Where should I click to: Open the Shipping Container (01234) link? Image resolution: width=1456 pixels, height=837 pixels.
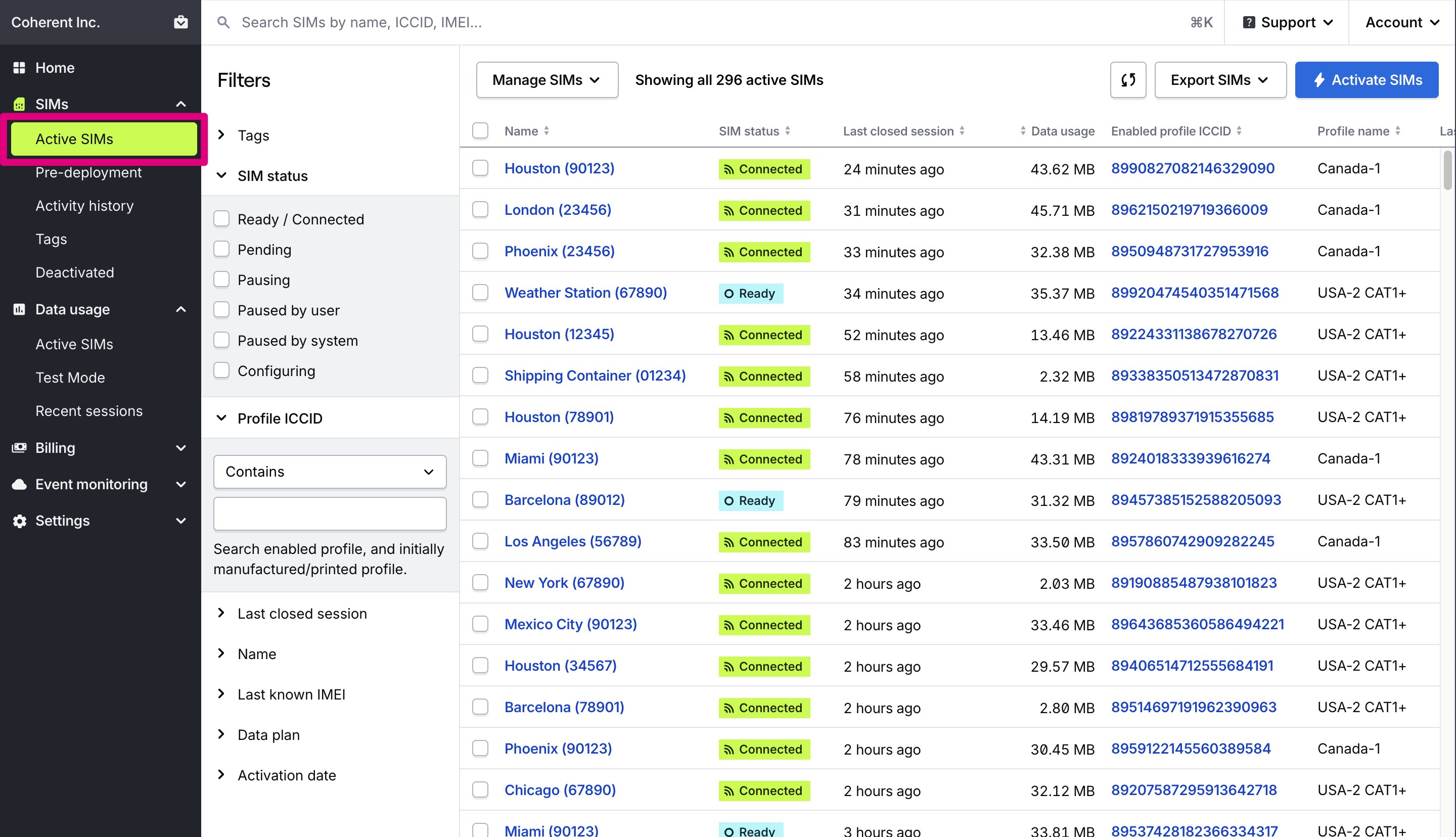coord(595,376)
